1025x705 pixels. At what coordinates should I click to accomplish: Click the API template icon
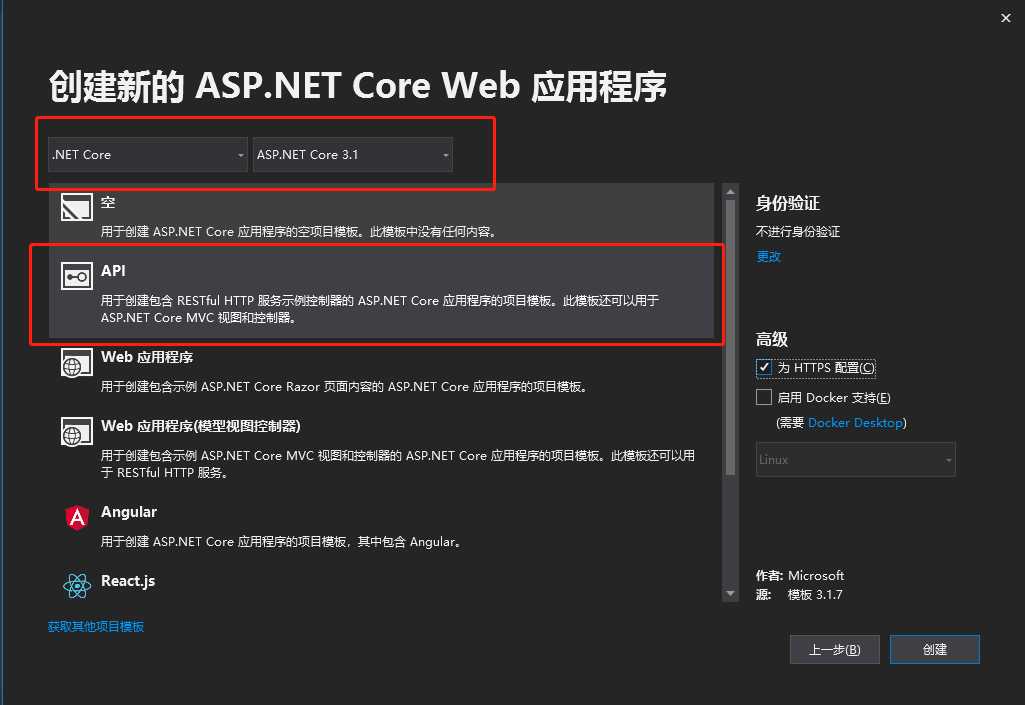(x=76, y=276)
